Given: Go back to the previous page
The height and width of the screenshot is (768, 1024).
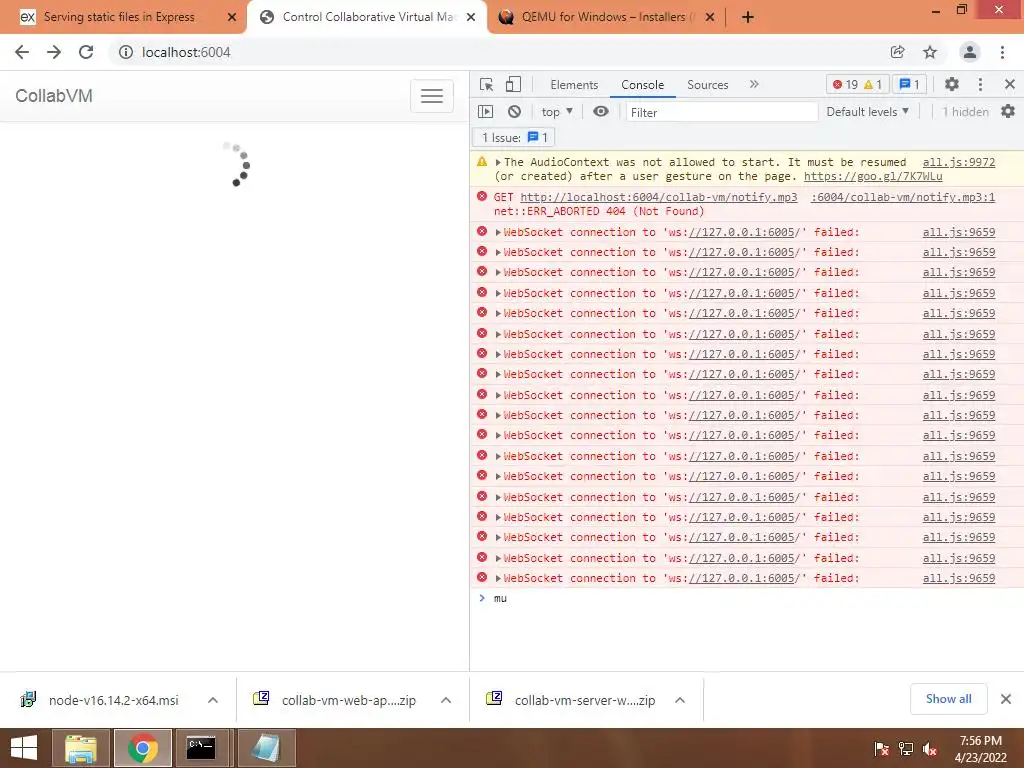Looking at the screenshot, I should click(22, 52).
